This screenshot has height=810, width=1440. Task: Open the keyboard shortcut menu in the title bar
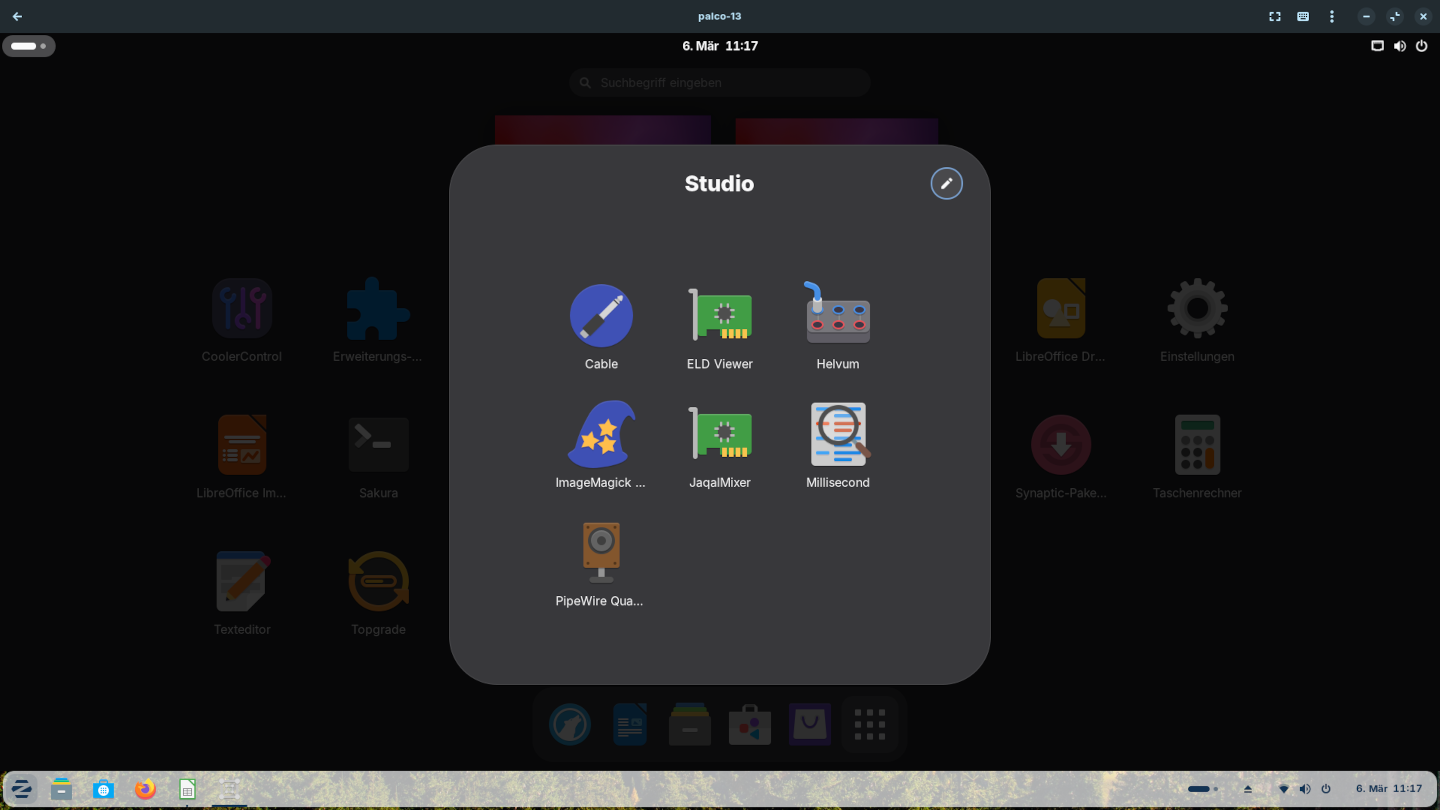[x=1303, y=16]
